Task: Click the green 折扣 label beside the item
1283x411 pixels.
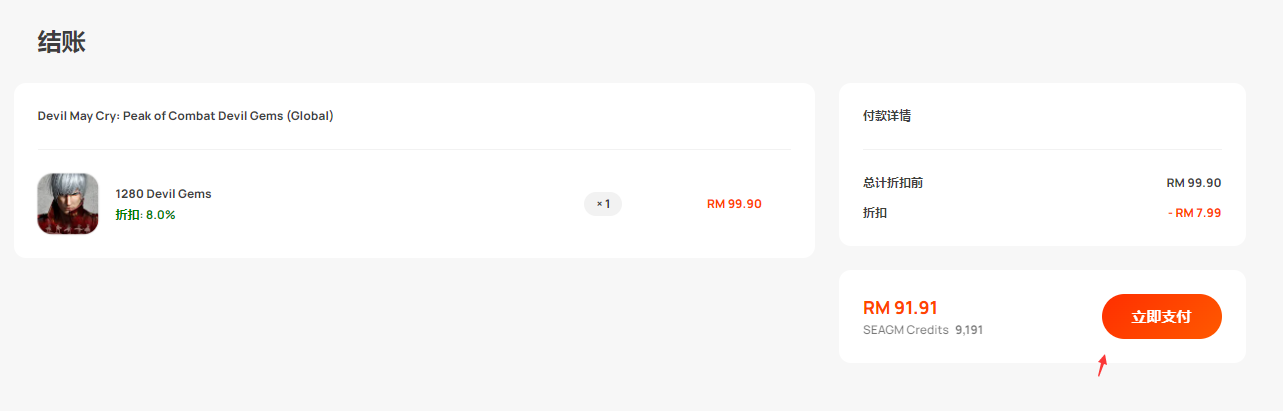Action: click(x=127, y=215)
